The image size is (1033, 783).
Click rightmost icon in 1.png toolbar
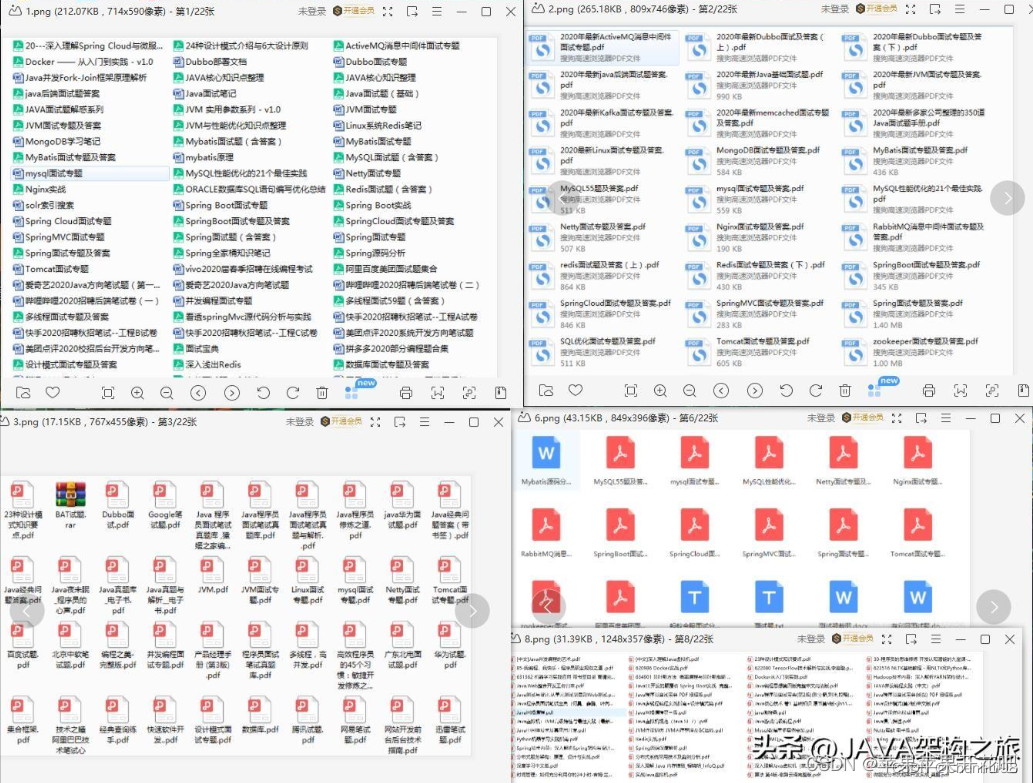[501, 393]
